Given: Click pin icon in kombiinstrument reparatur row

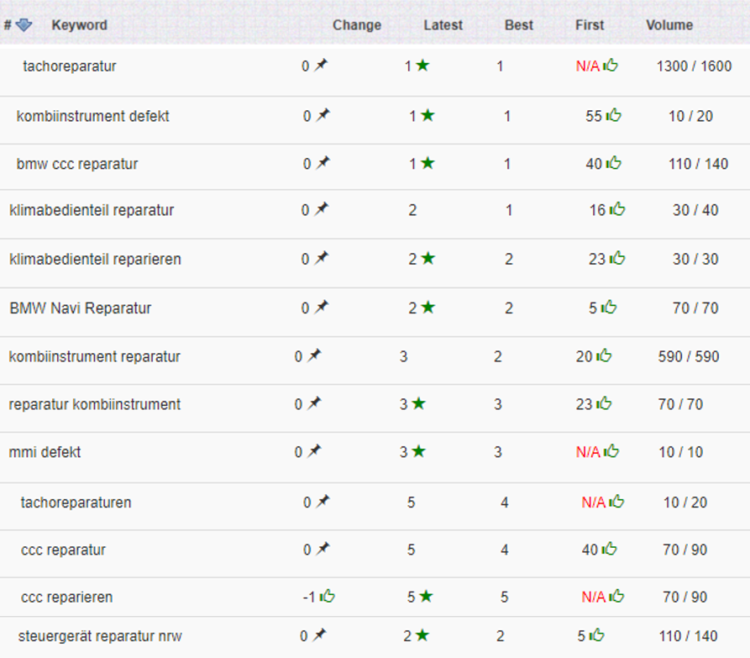Looking at the screenshot, I should tap(314, 355).
